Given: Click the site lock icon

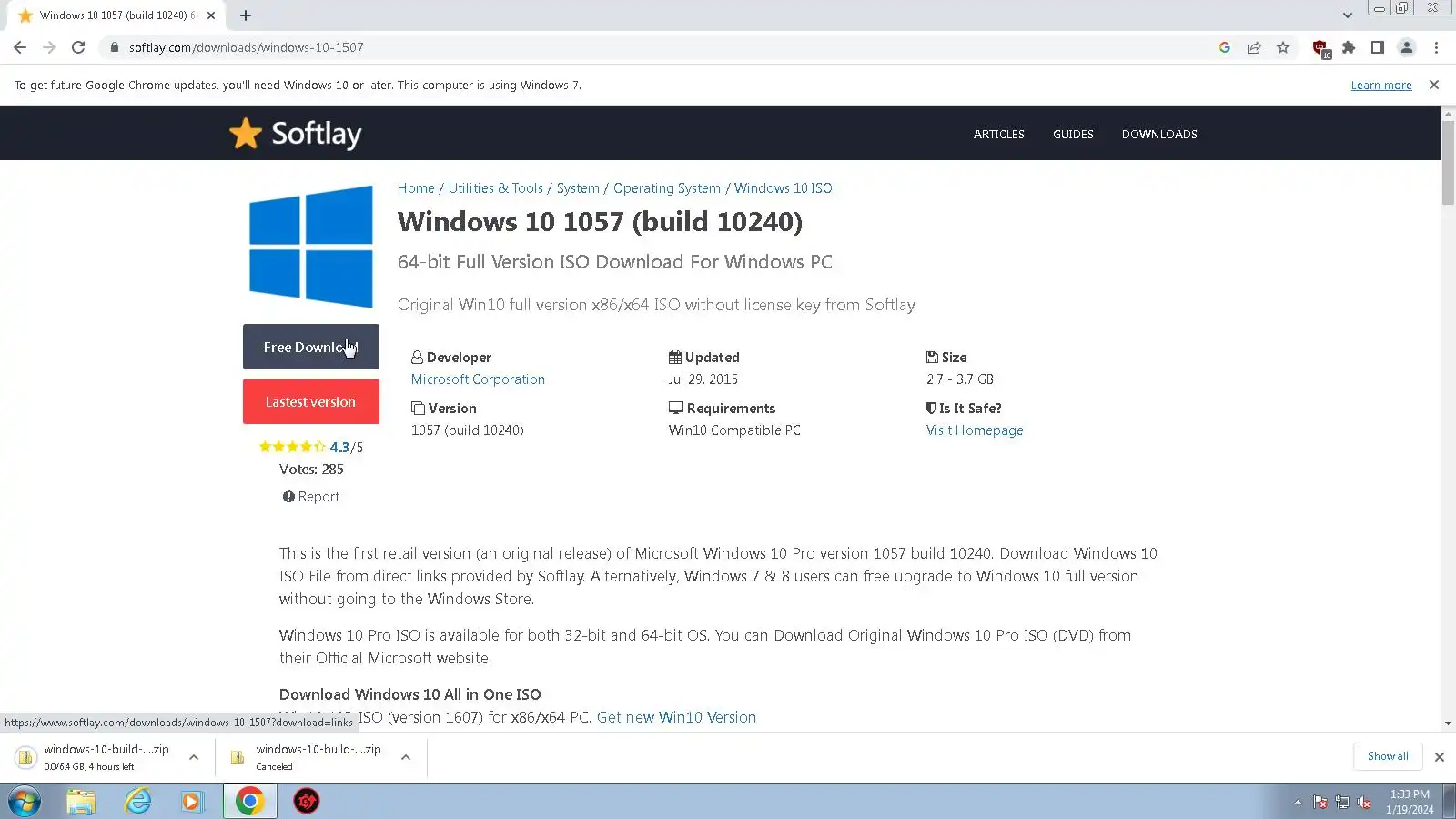Looking at the screenshot, I should click(114, 47).
